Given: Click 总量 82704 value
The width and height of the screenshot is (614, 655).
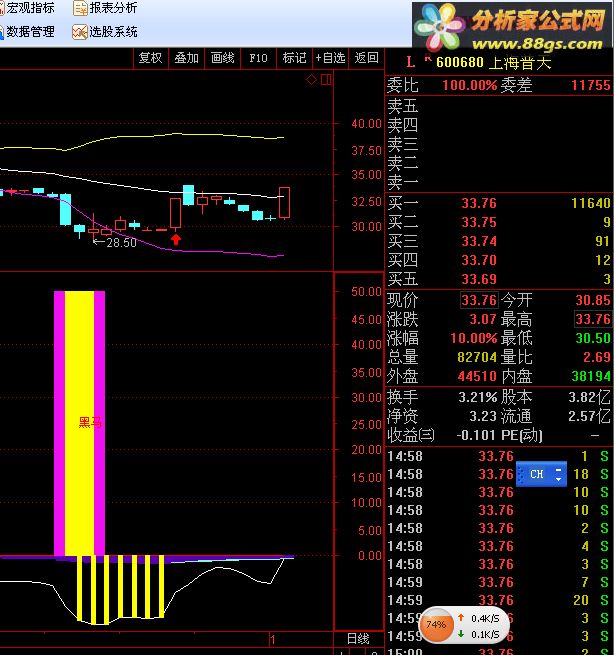Looking at the screenshot, I should tap(477, 357).
